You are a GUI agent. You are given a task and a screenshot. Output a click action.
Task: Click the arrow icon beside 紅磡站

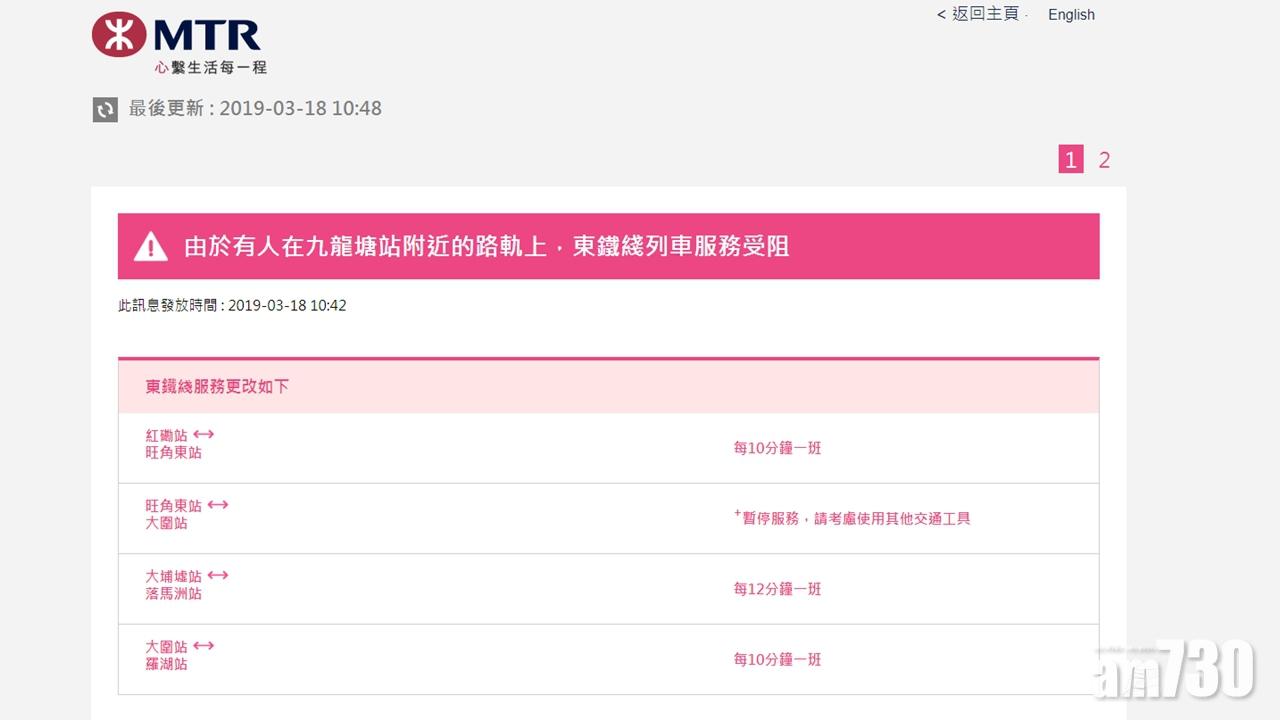pos(204,435)
